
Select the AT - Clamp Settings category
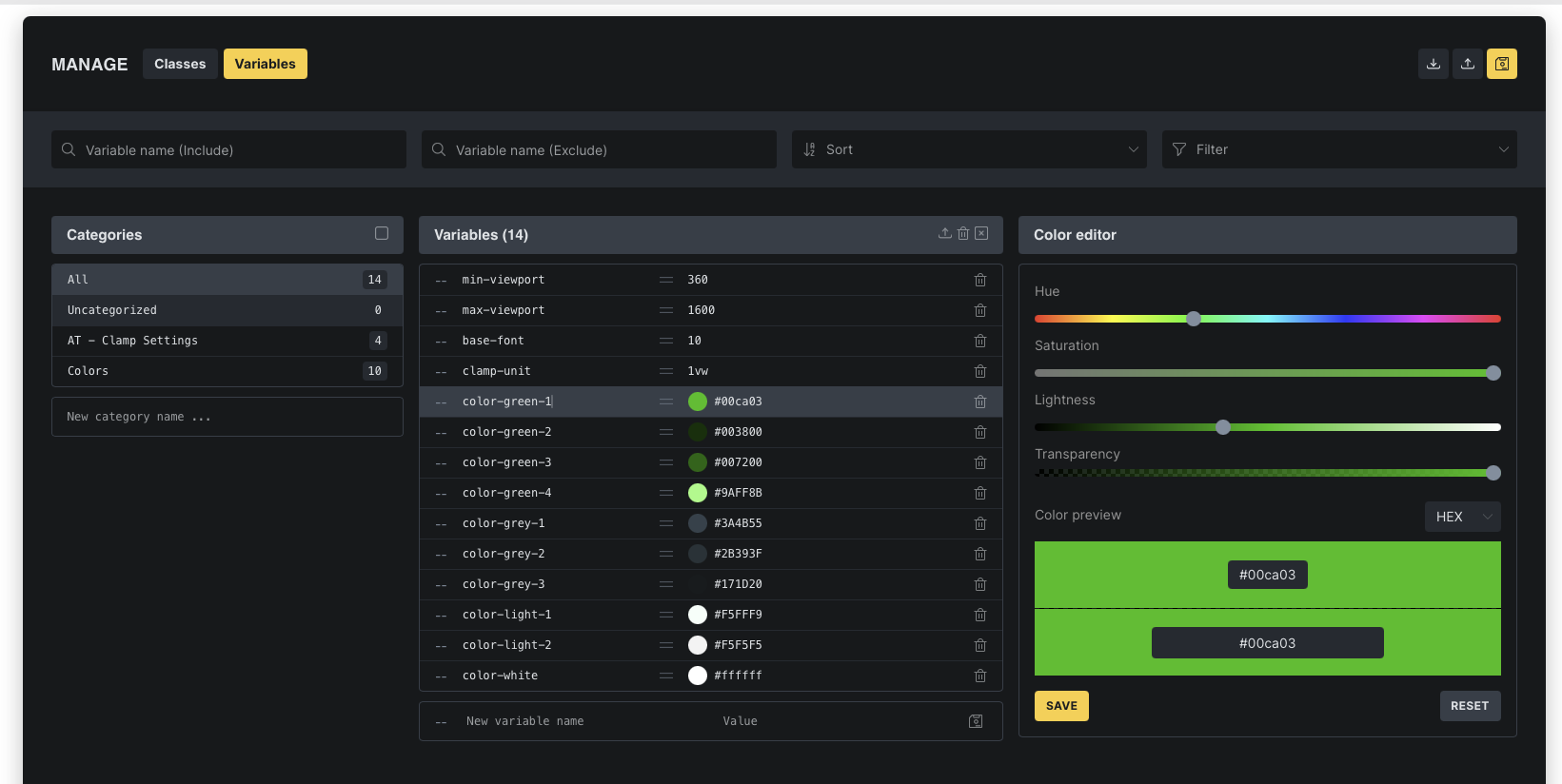pyautogui.click(x=227, y=341)
